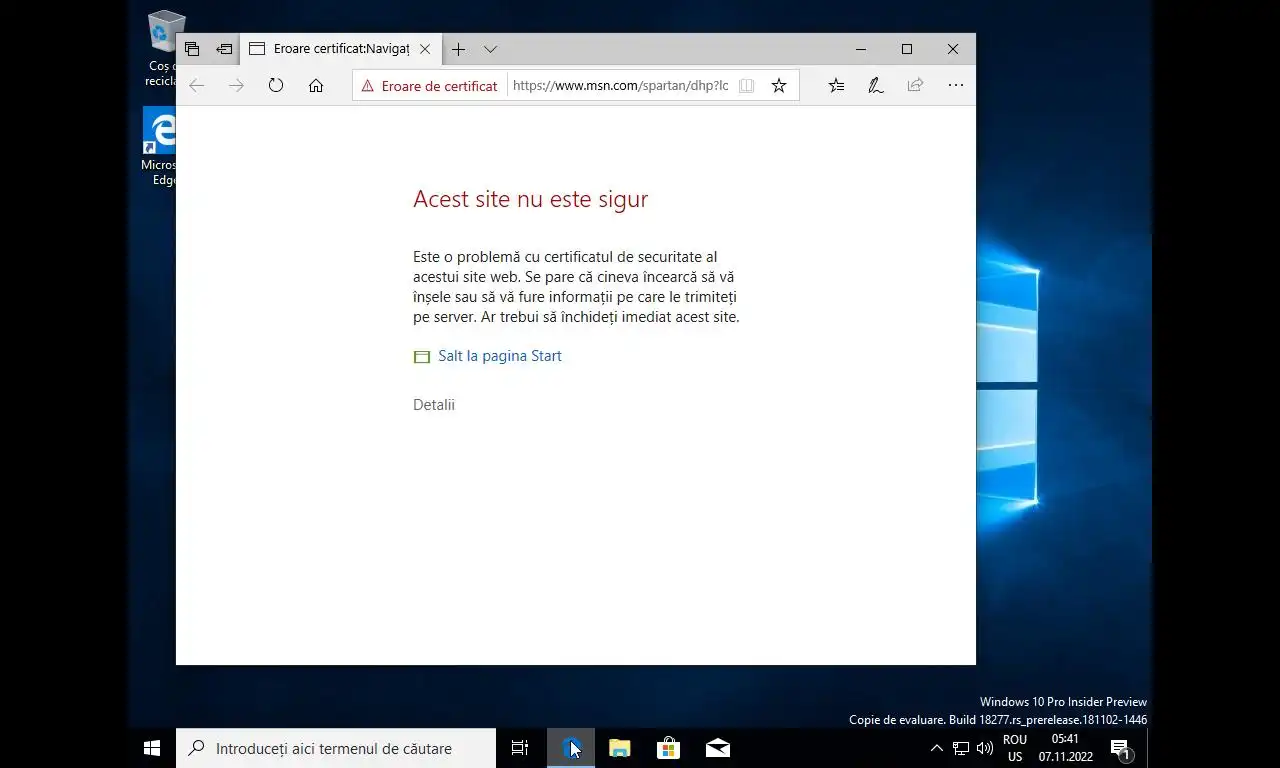Expand the Detalii section
The image size is (1280, 768).
point(434,405)
